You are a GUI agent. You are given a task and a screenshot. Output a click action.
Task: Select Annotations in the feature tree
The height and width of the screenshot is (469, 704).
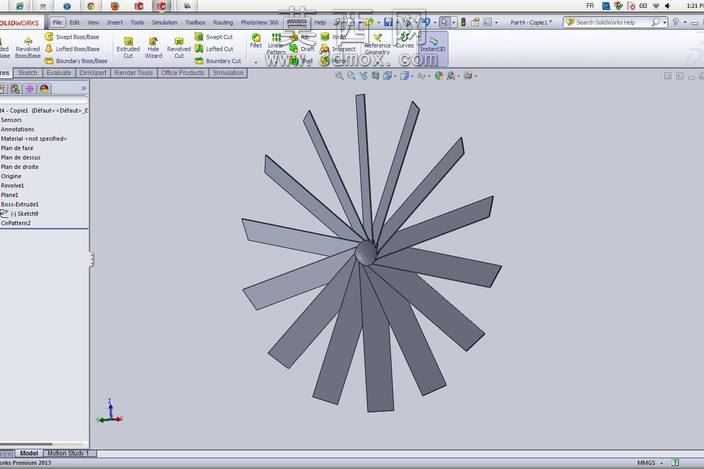[x=17, y=129]
